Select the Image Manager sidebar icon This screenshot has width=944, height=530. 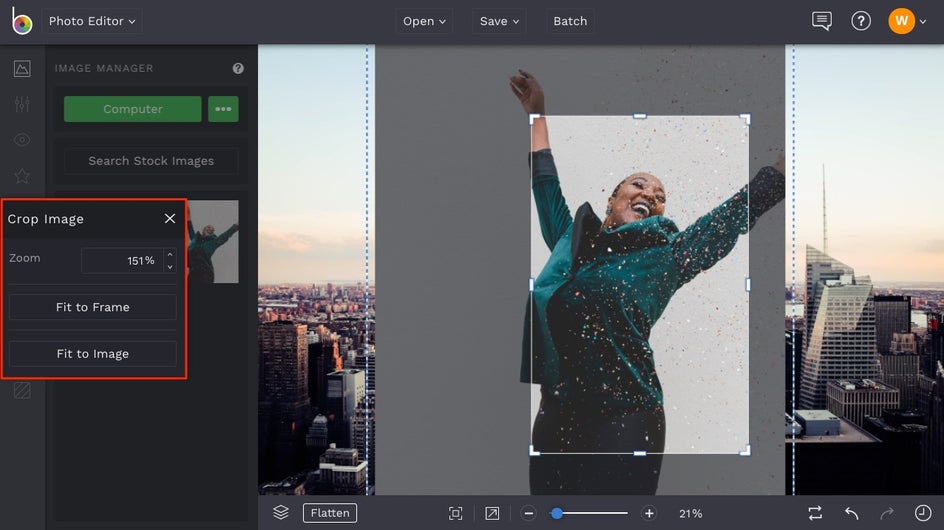[22, 69]
